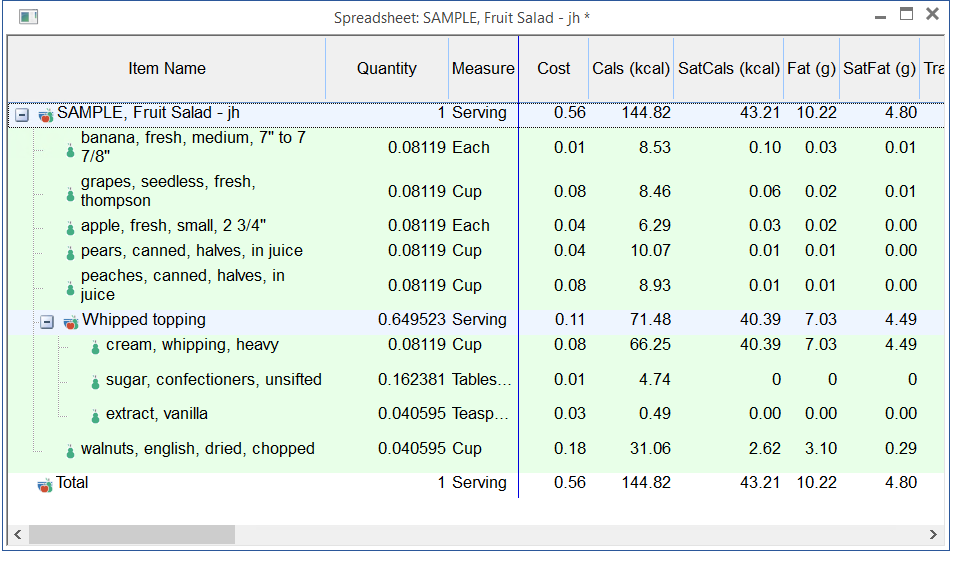Click peaches calories value 8.93
The image size is (960, 561).
654,285
